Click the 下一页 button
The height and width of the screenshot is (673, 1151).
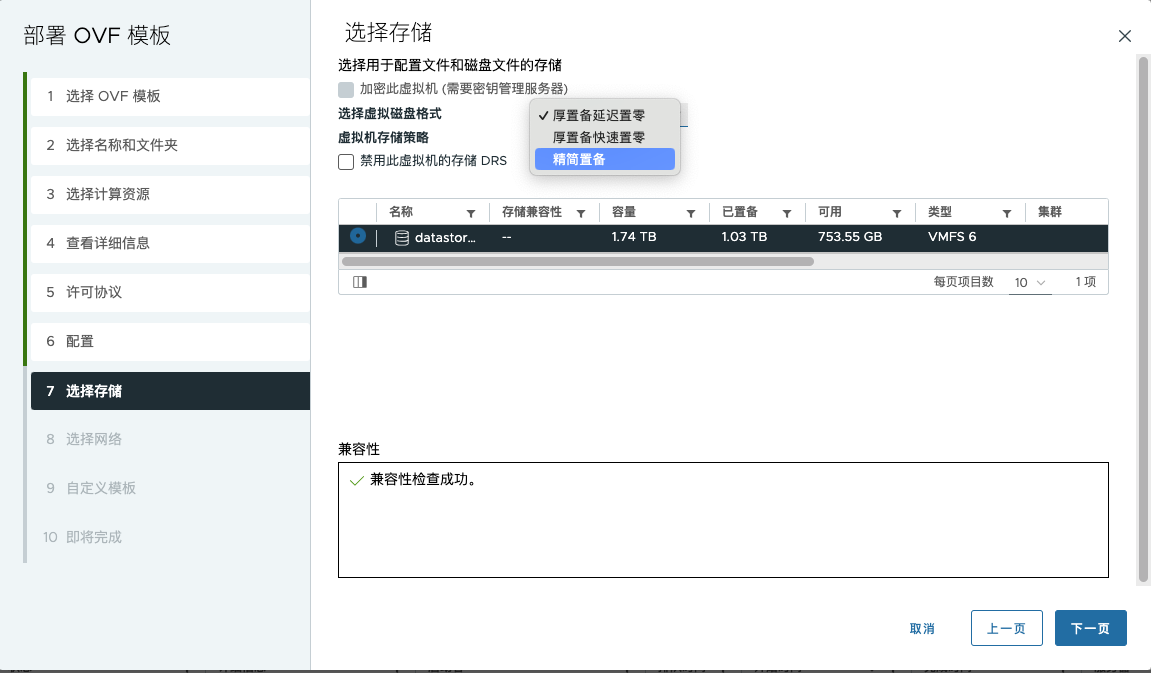coord(1090,629)
